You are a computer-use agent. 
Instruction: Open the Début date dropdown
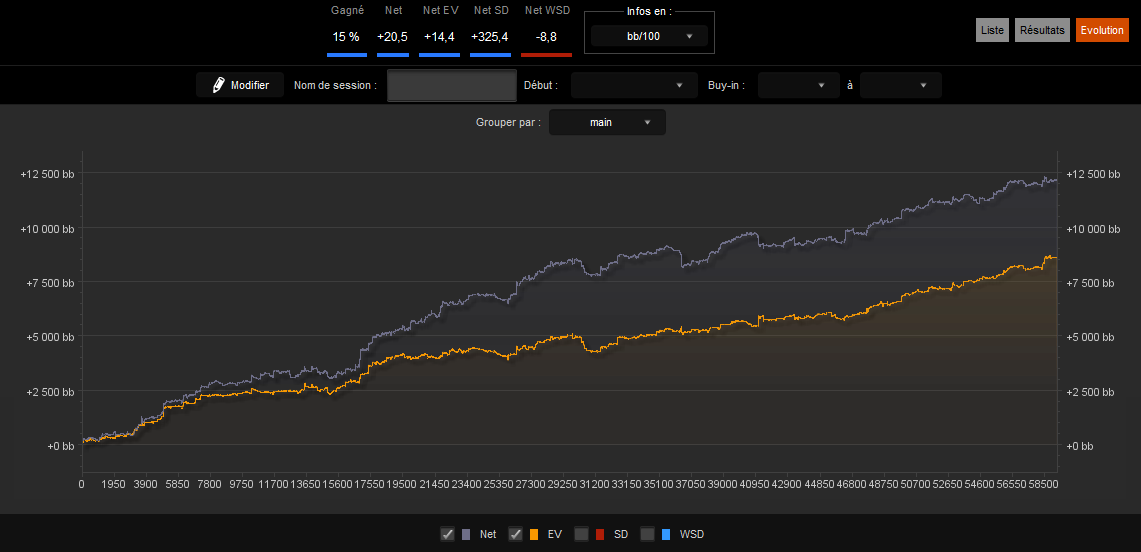pos(629,85)
